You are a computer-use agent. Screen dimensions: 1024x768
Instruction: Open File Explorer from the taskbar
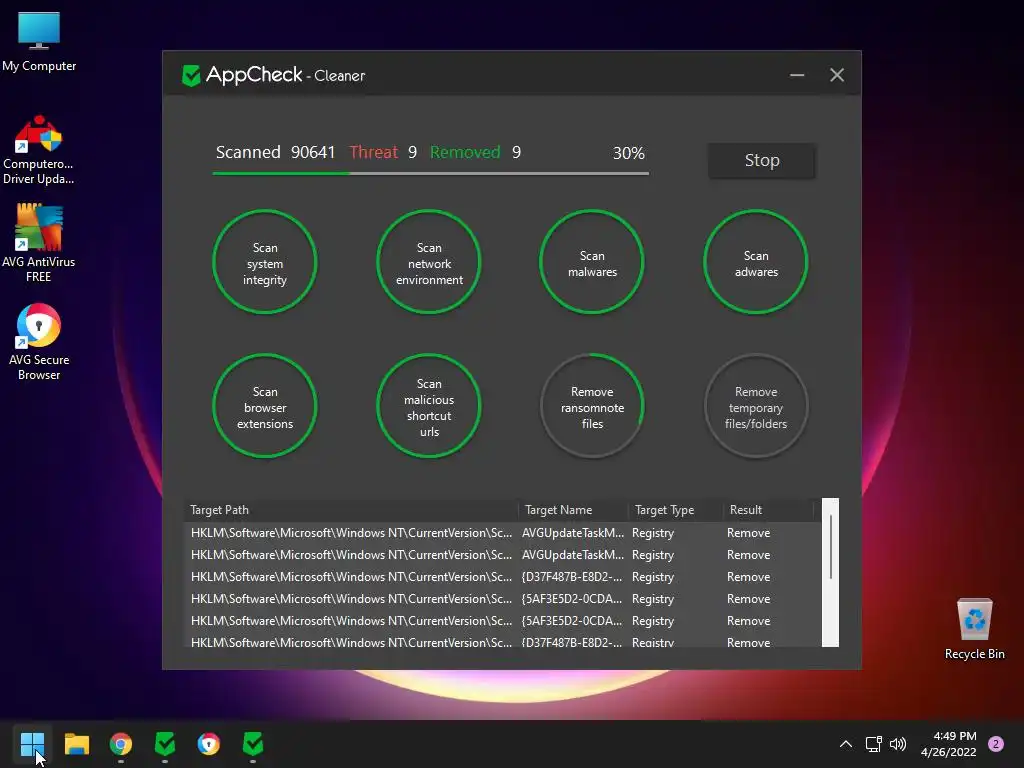click(x=76, y=744)
